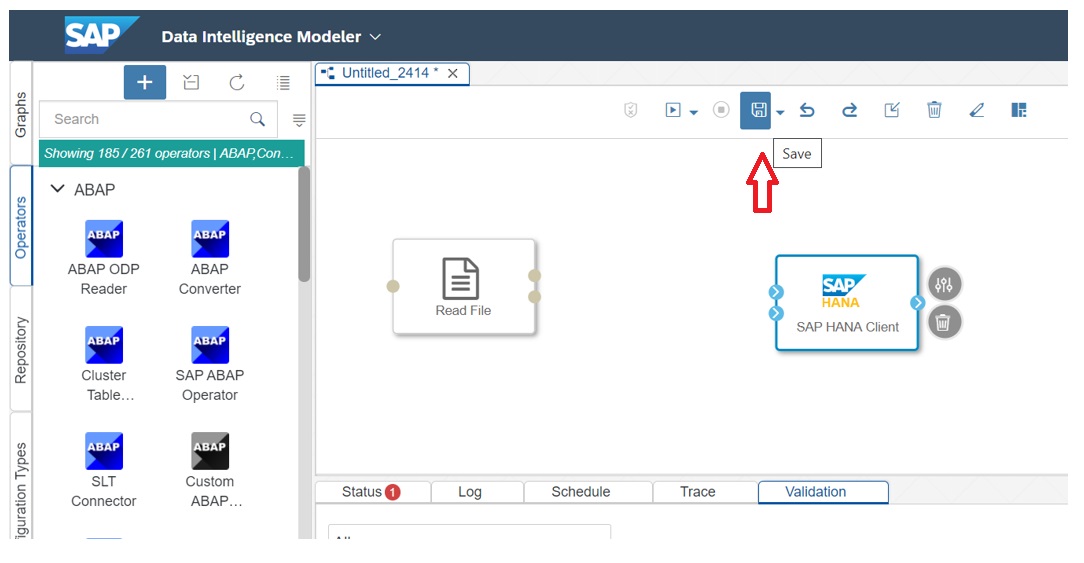Click the Undo arrow in toolbar
Image resolution: width=1084 pixels, height=563 pixels.
pyautogui.click(x=807, y=110)
